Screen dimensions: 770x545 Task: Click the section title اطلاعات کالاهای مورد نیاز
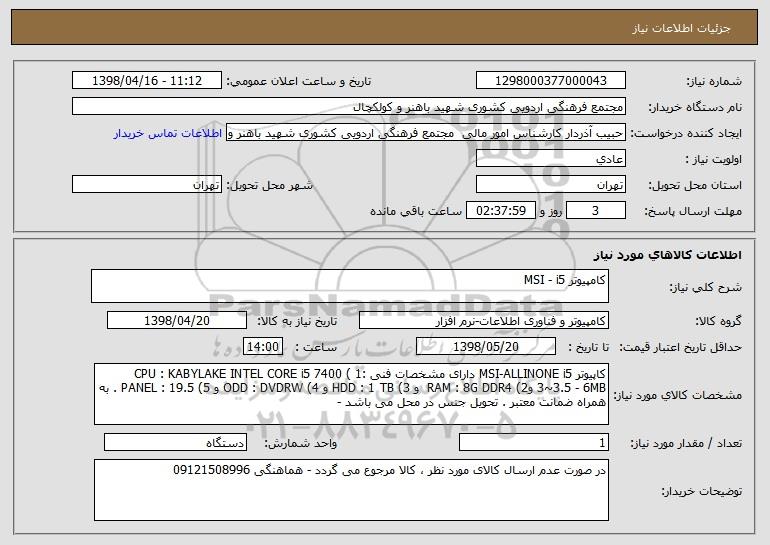[x=667, y=255]
